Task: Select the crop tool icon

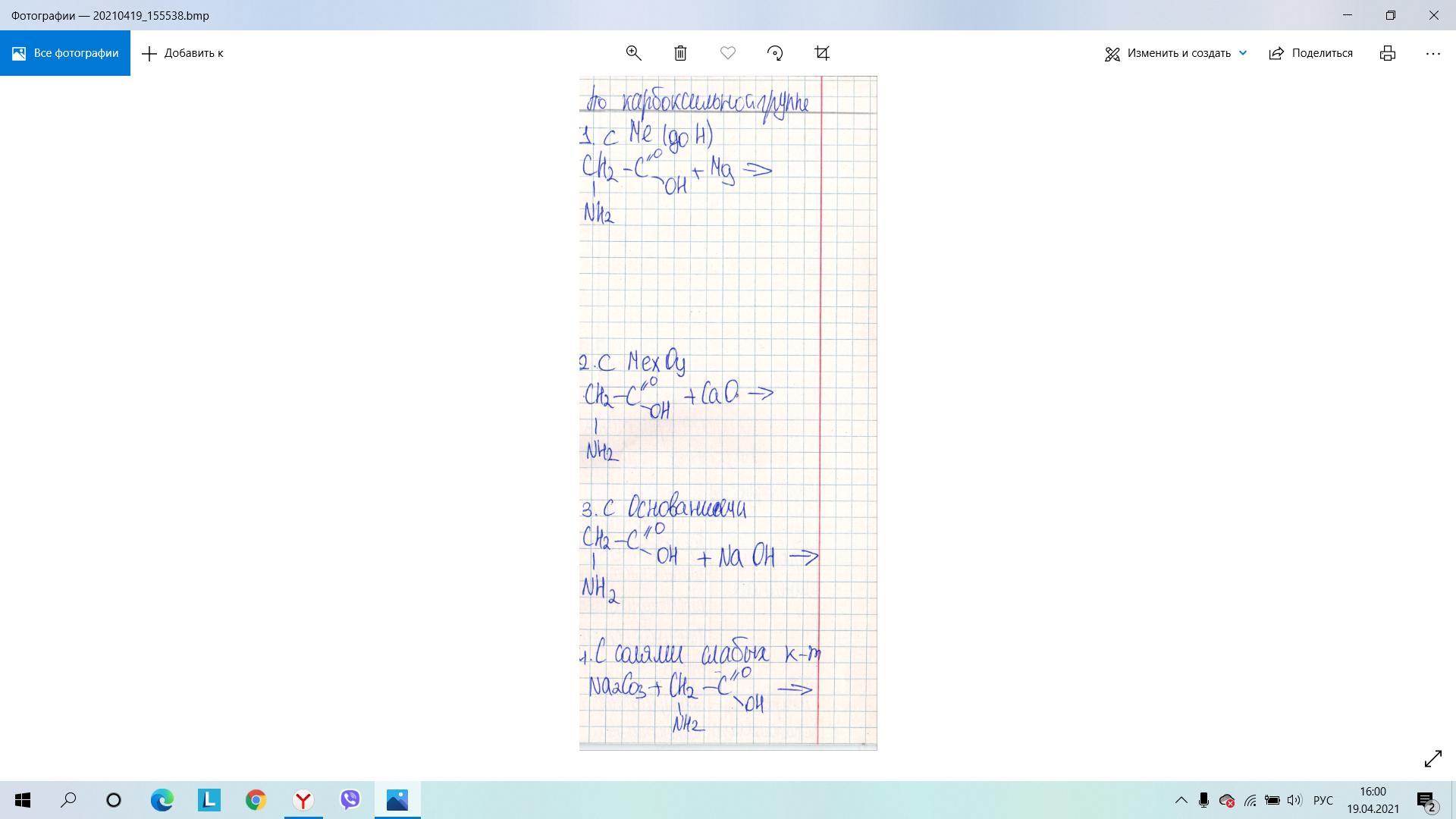Action: [822, 53]
